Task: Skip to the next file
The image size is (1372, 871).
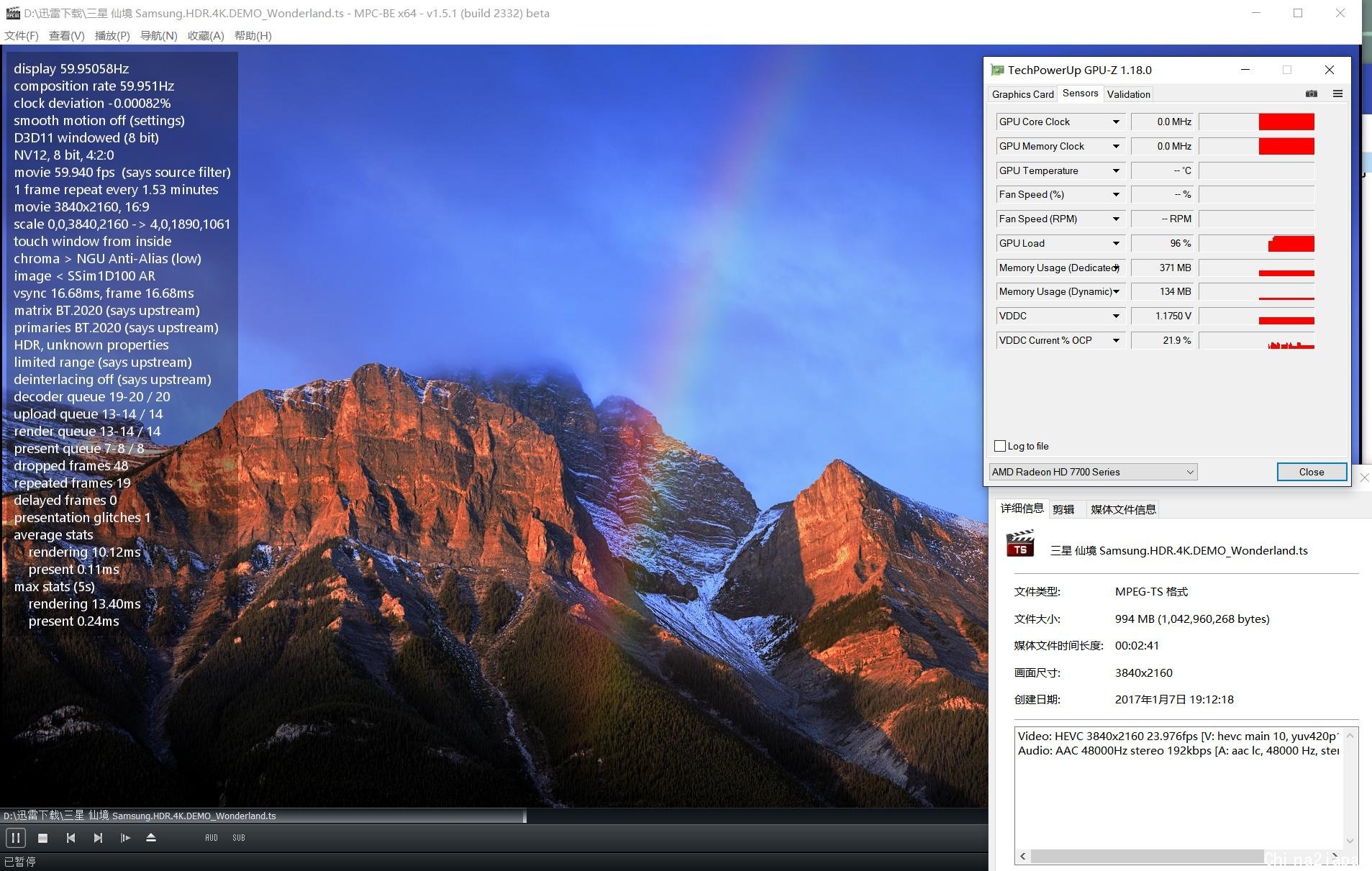Action: pyautogui.click(x=98, y=838)
